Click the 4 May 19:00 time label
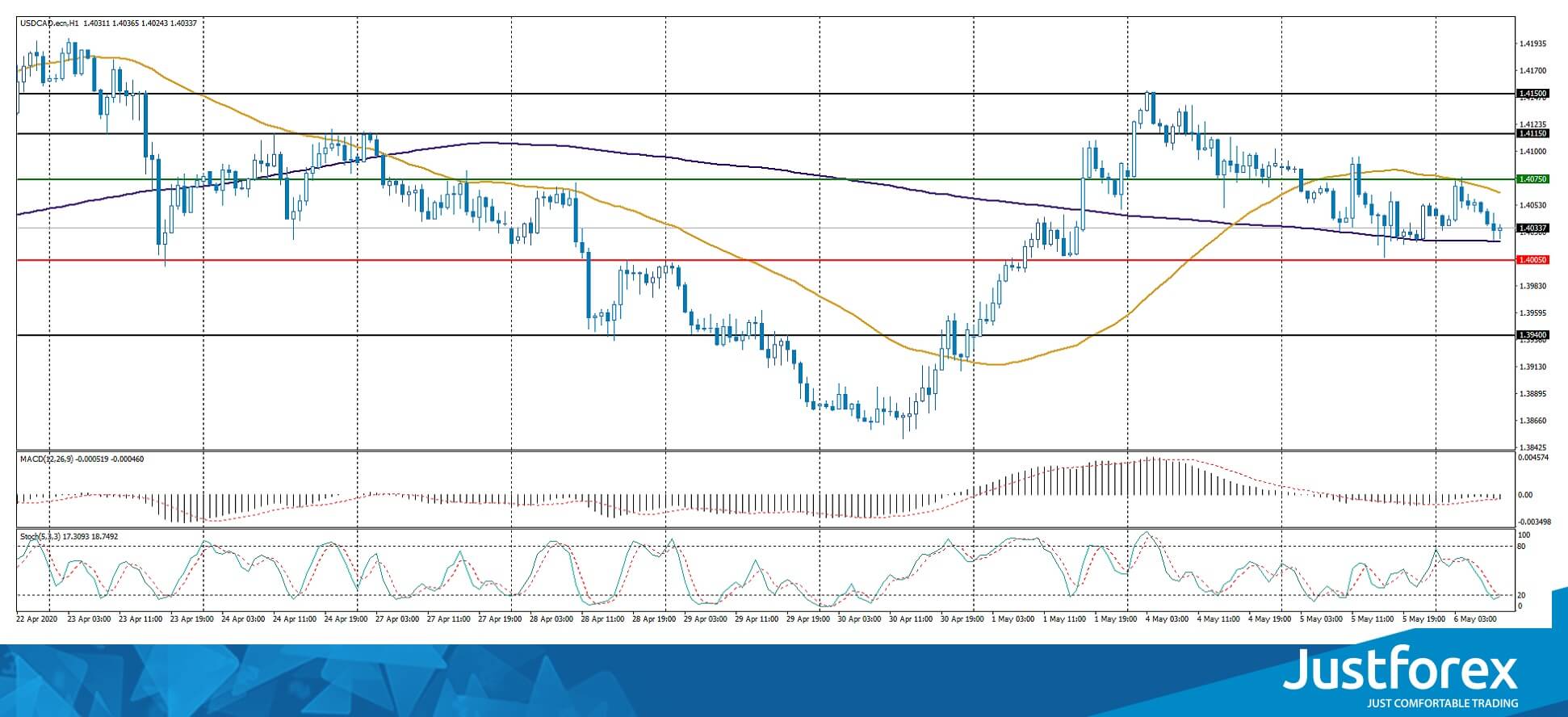 click(x=1271, y=619)
